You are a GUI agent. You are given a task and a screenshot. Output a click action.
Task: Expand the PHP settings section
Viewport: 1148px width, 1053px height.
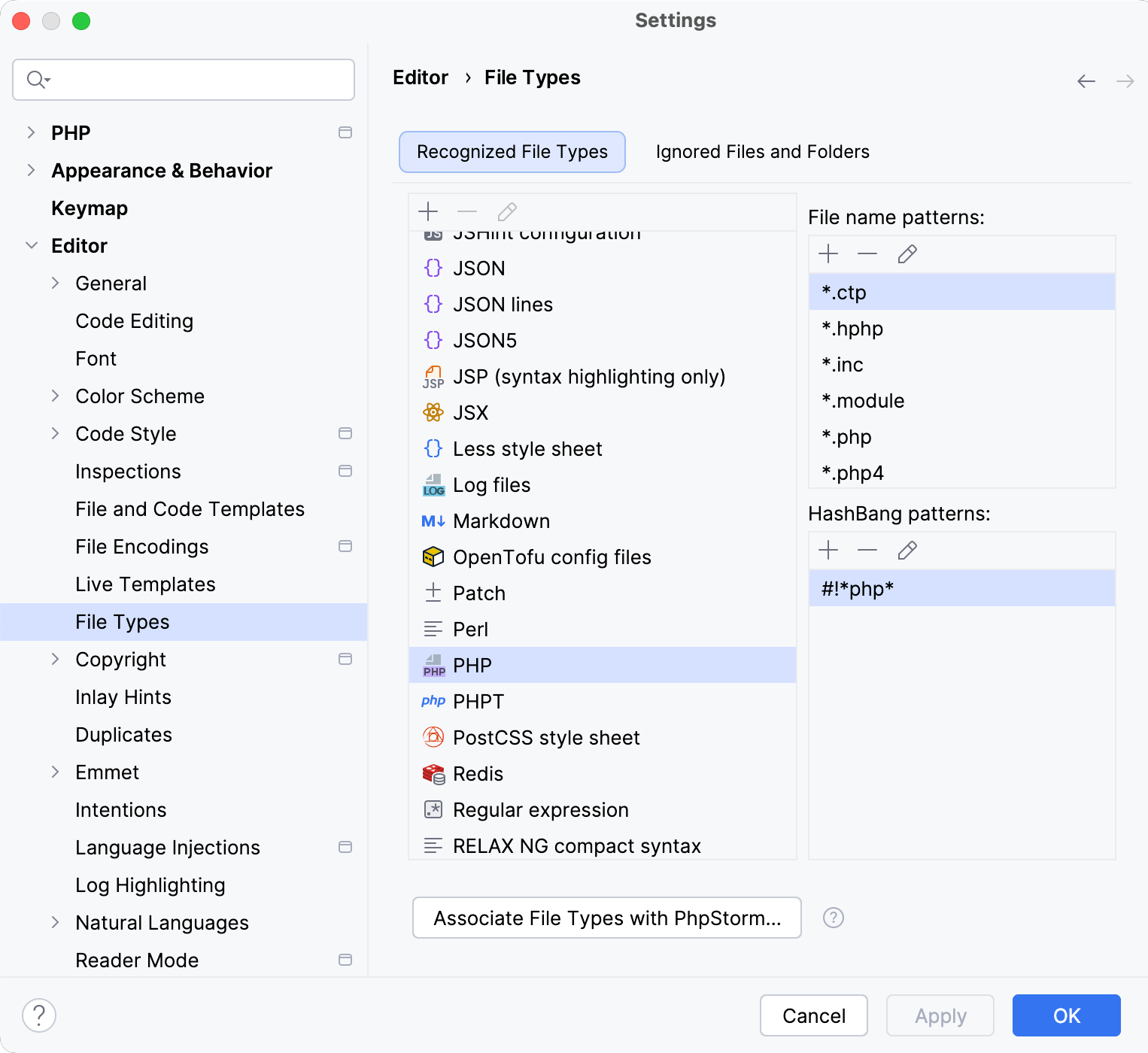[x=31, y=132]
